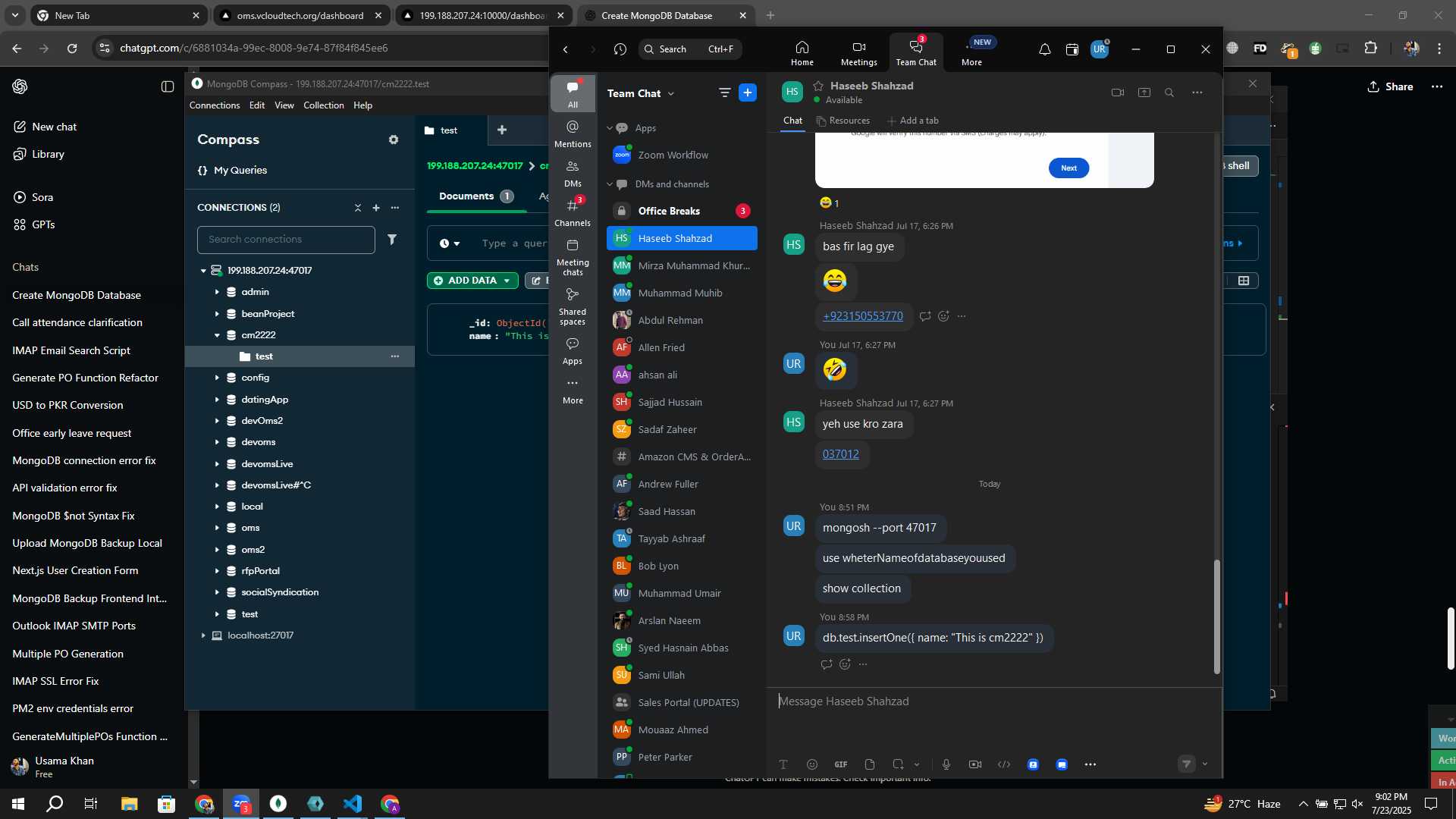Open chat with Sajjad Hussain
Screen dimensions: 1456x819
pos(682,402)
